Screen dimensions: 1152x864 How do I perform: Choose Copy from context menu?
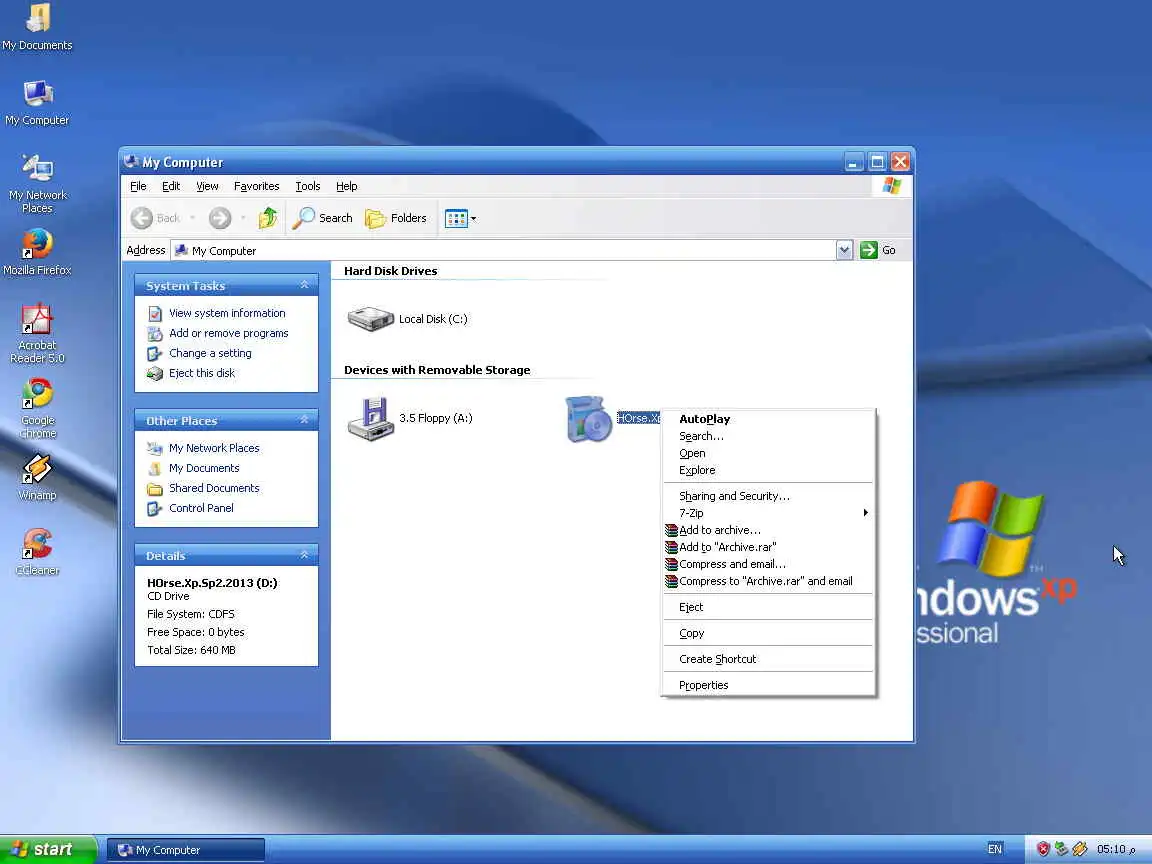(x=768, y=633)
